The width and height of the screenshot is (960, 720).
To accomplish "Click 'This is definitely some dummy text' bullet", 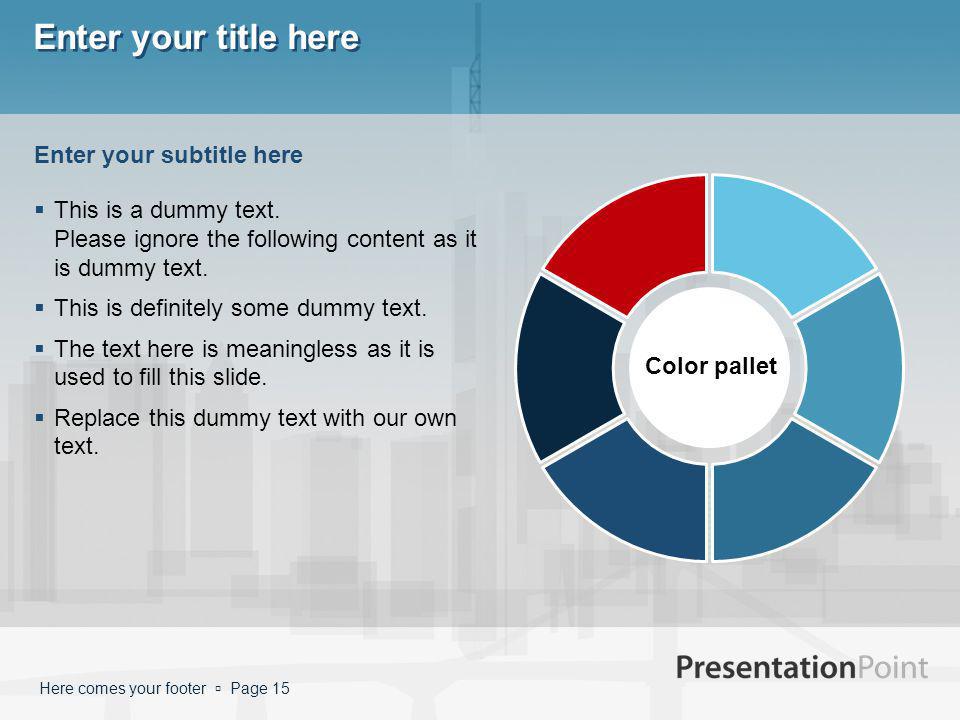I will tap(240, 308).
